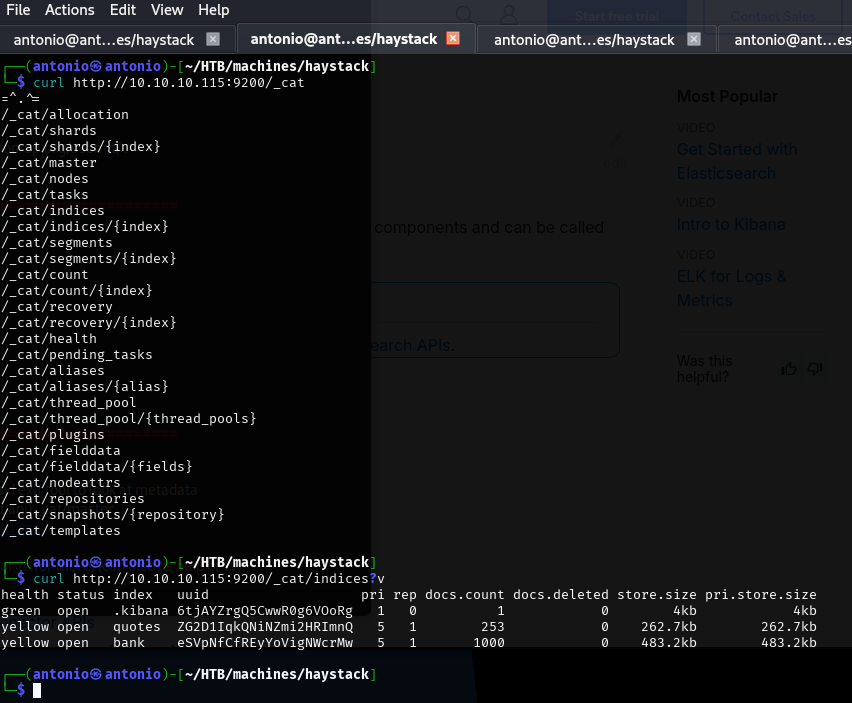Image resolution: width=852 pixels, height=703 pixels.
Task: Click the bank index name cell
Action: tap(129, 643)
